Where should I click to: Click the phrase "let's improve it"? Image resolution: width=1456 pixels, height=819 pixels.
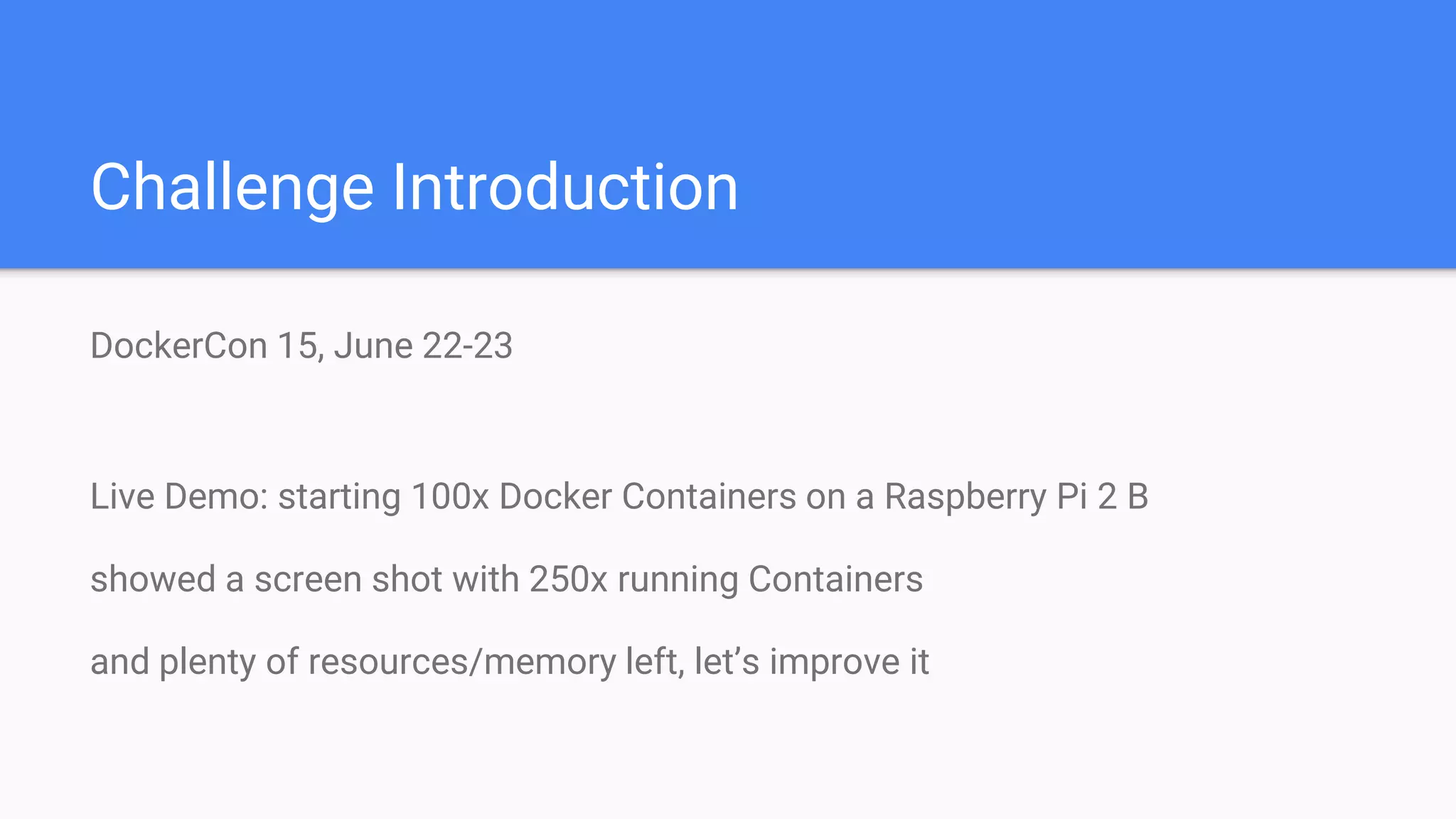click(812, 663)
